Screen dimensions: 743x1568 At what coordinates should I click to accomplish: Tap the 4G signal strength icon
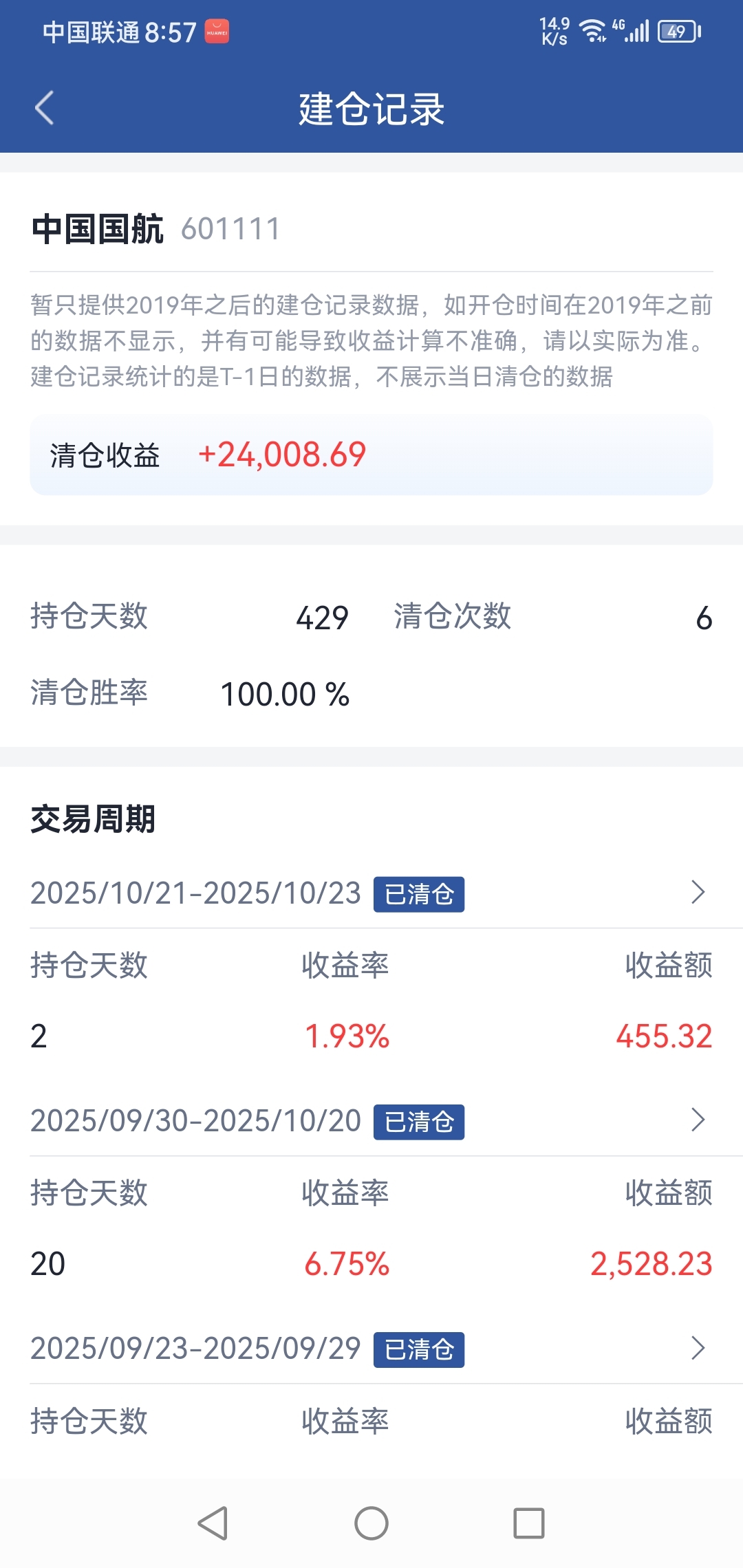pyautogui.click(x=631, y=32)
